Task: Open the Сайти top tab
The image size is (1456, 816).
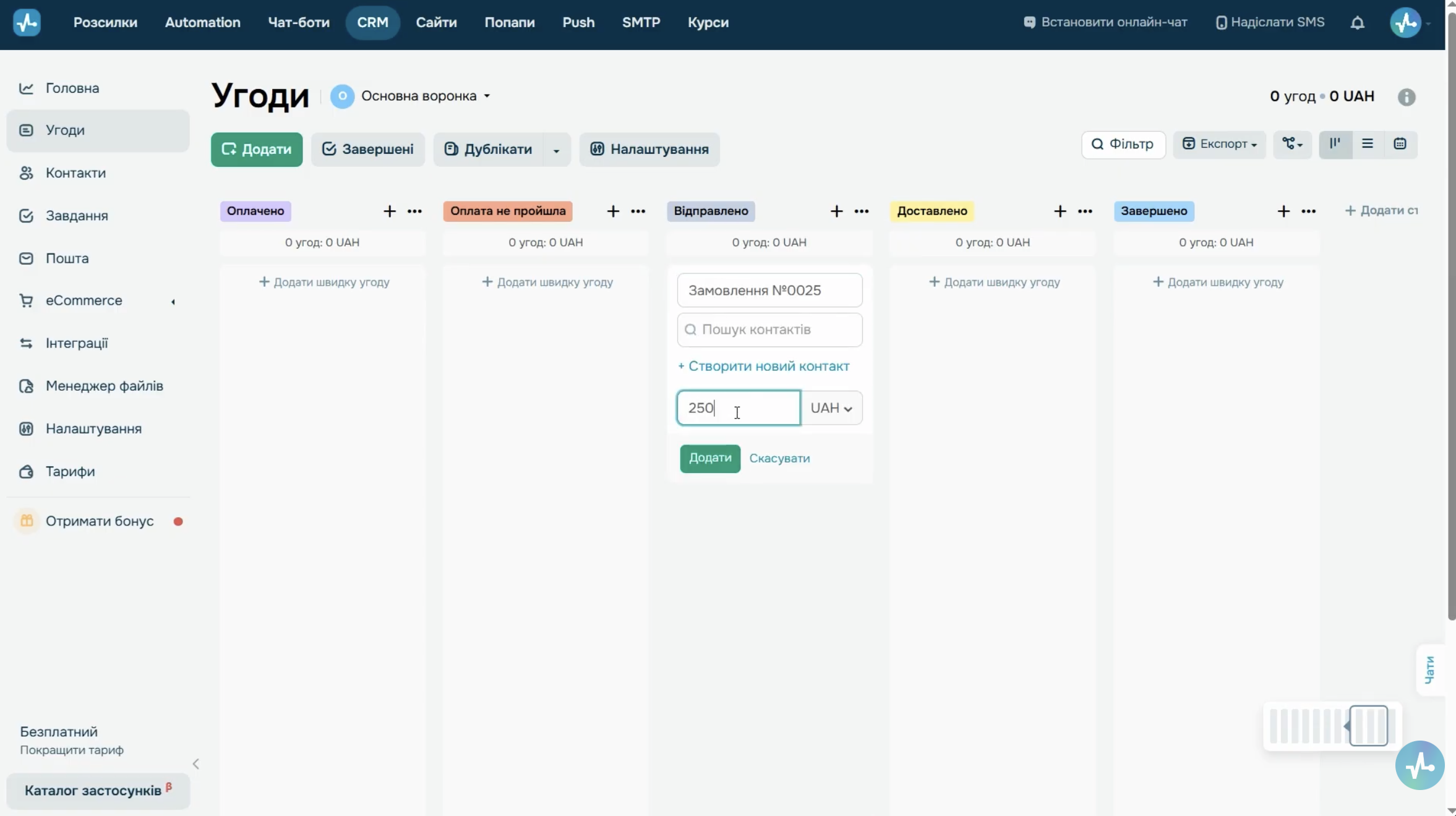Action: pyautogui.click(x=436, y=23)
